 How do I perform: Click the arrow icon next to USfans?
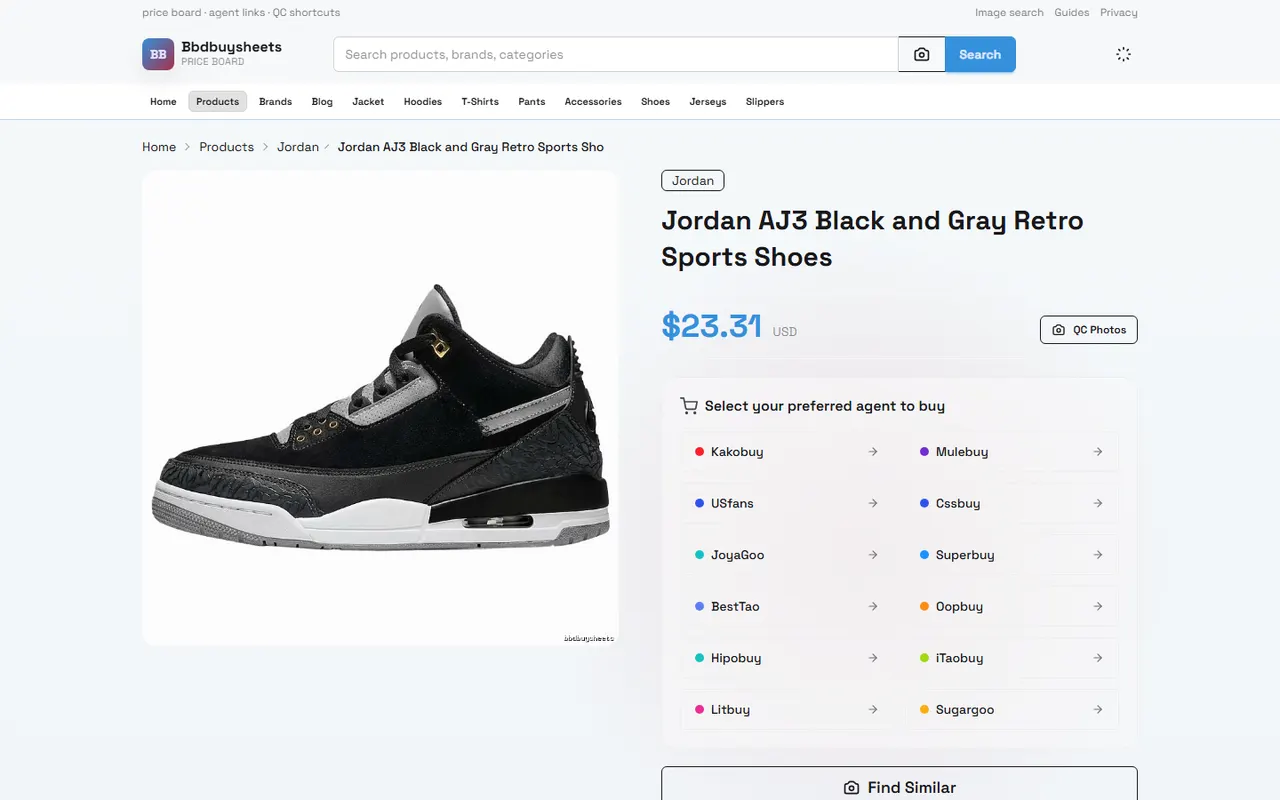873,503
